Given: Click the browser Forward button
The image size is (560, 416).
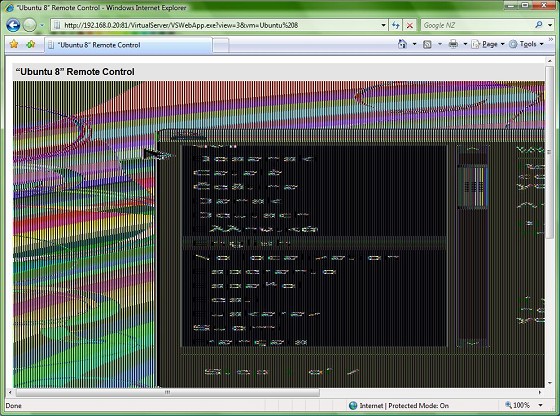Looking at the screenshot, I should 29,25.
